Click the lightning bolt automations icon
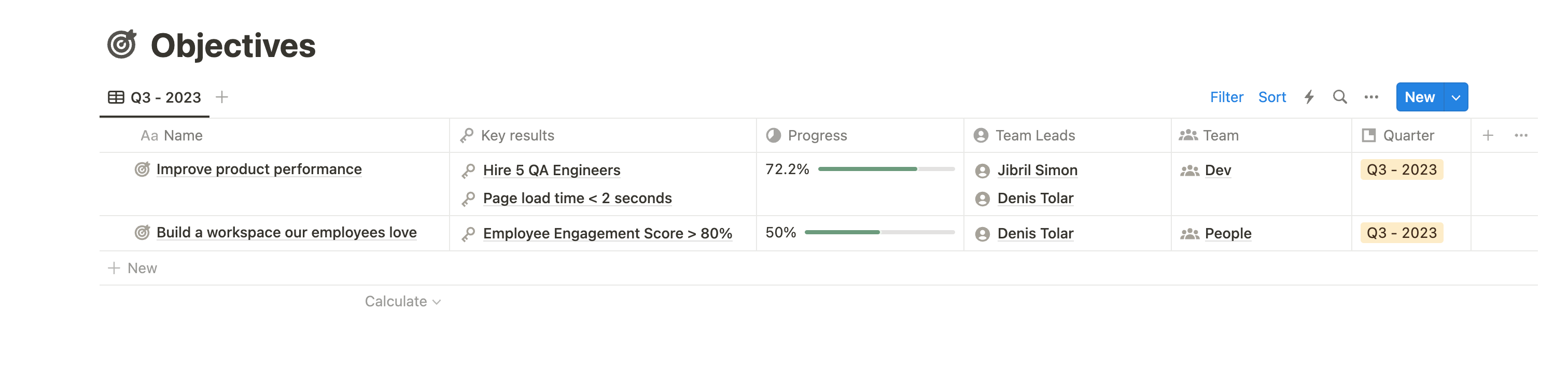Viewport: 1568px width, 368px height. 1309,97
